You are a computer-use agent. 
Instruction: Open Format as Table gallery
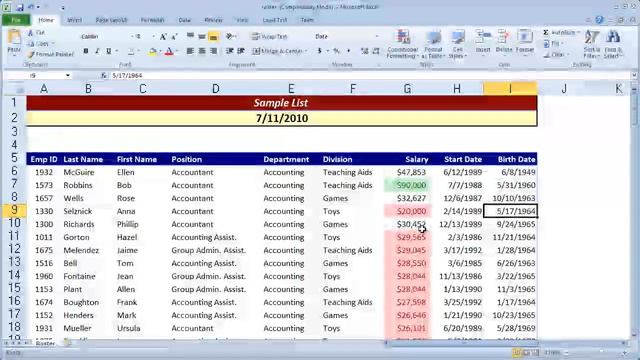click(433, 44)
